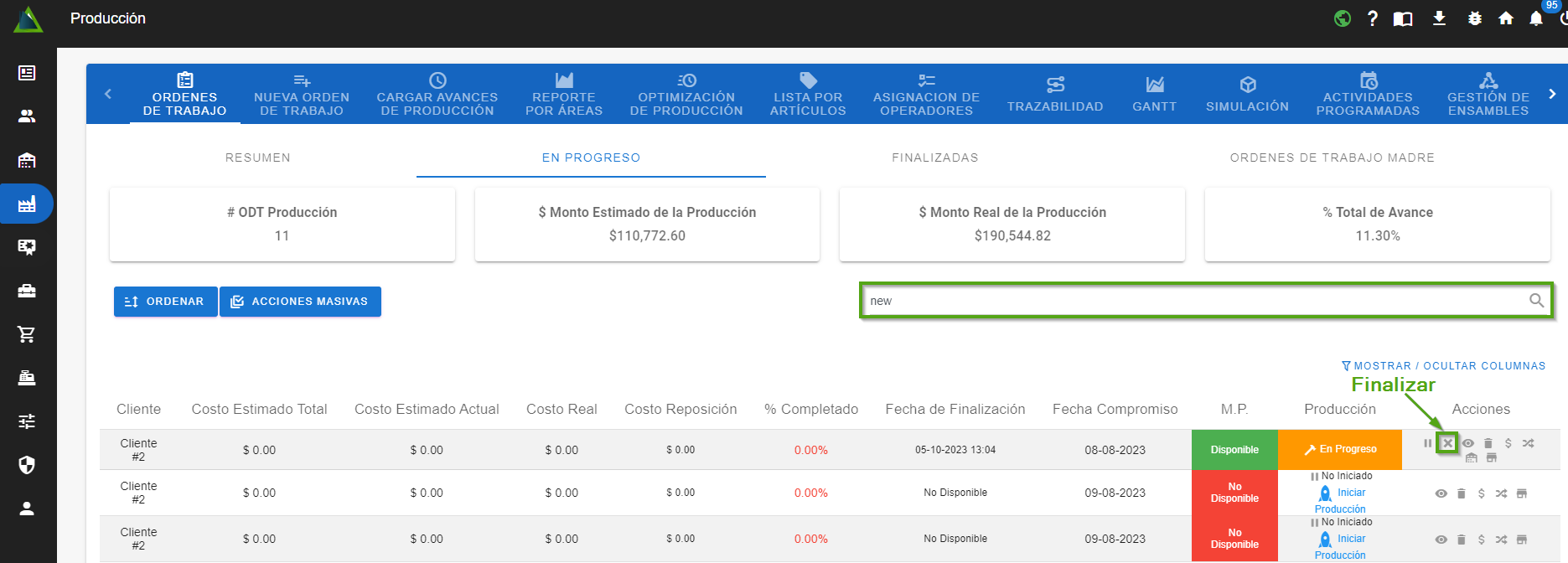Image resolution: width=1568 pixels, height=563 pixels.
Task: Click the Ordenar button
Action: click(x=165, y=302)
